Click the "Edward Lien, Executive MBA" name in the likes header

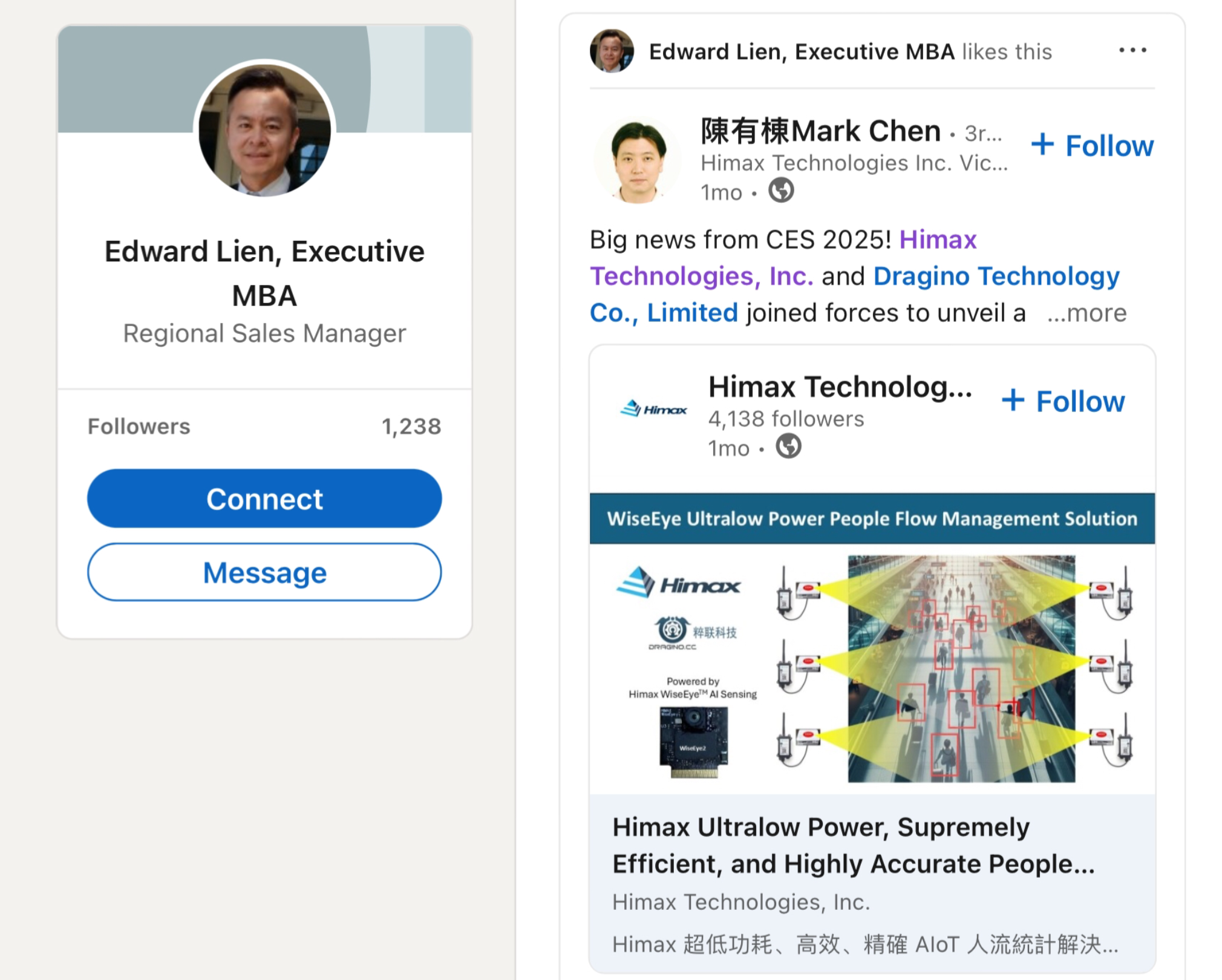click(x=802, y=51)
